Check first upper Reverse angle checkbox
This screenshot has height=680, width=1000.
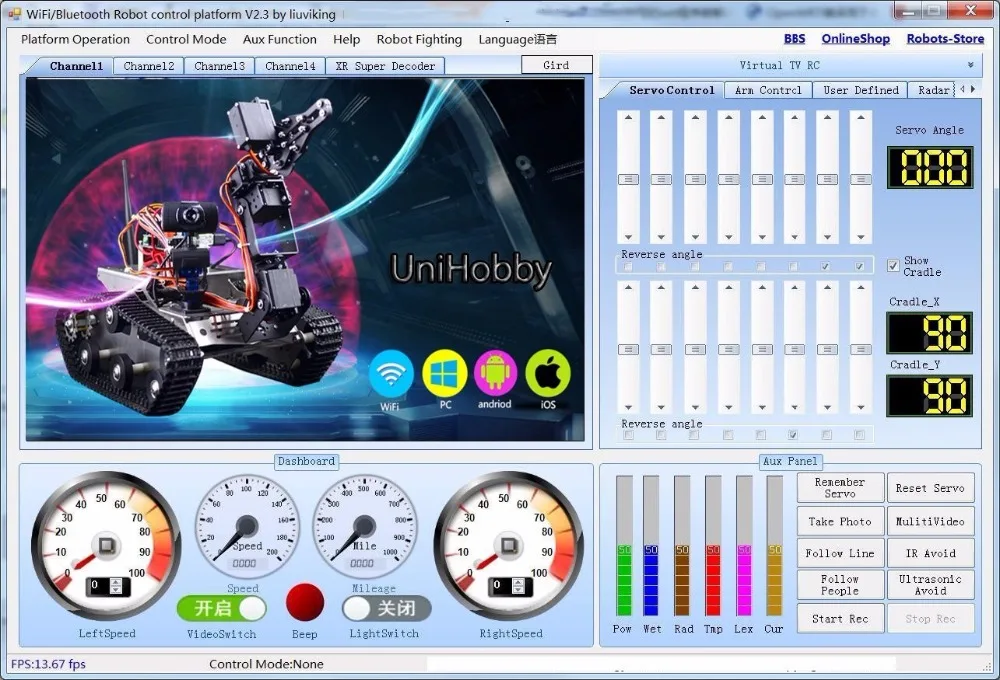(628, 267)
